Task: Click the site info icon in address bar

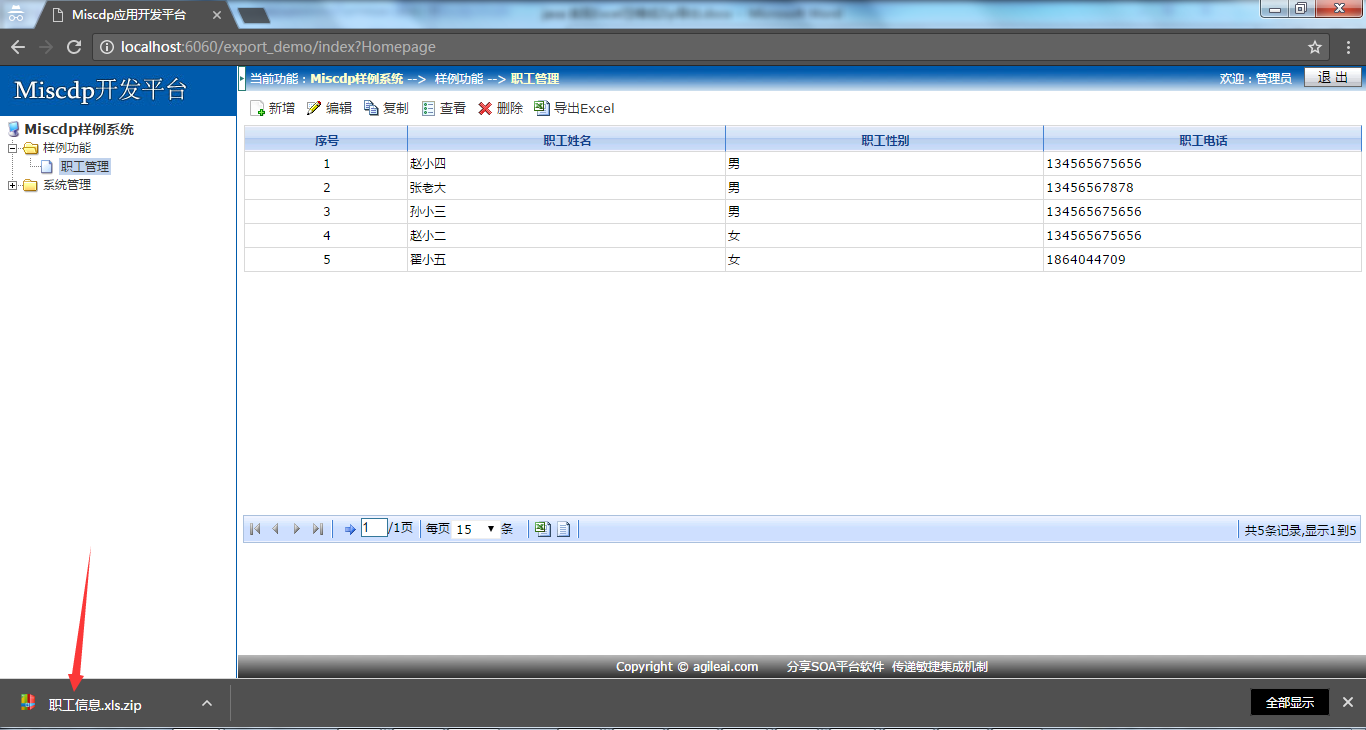Action: (107, 47)
